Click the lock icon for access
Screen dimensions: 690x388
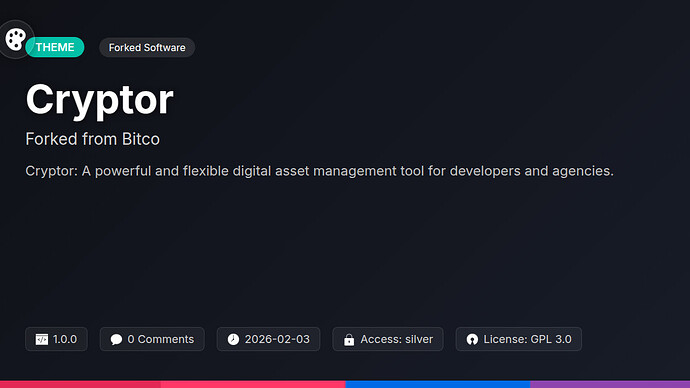click(x=349, y=339)
